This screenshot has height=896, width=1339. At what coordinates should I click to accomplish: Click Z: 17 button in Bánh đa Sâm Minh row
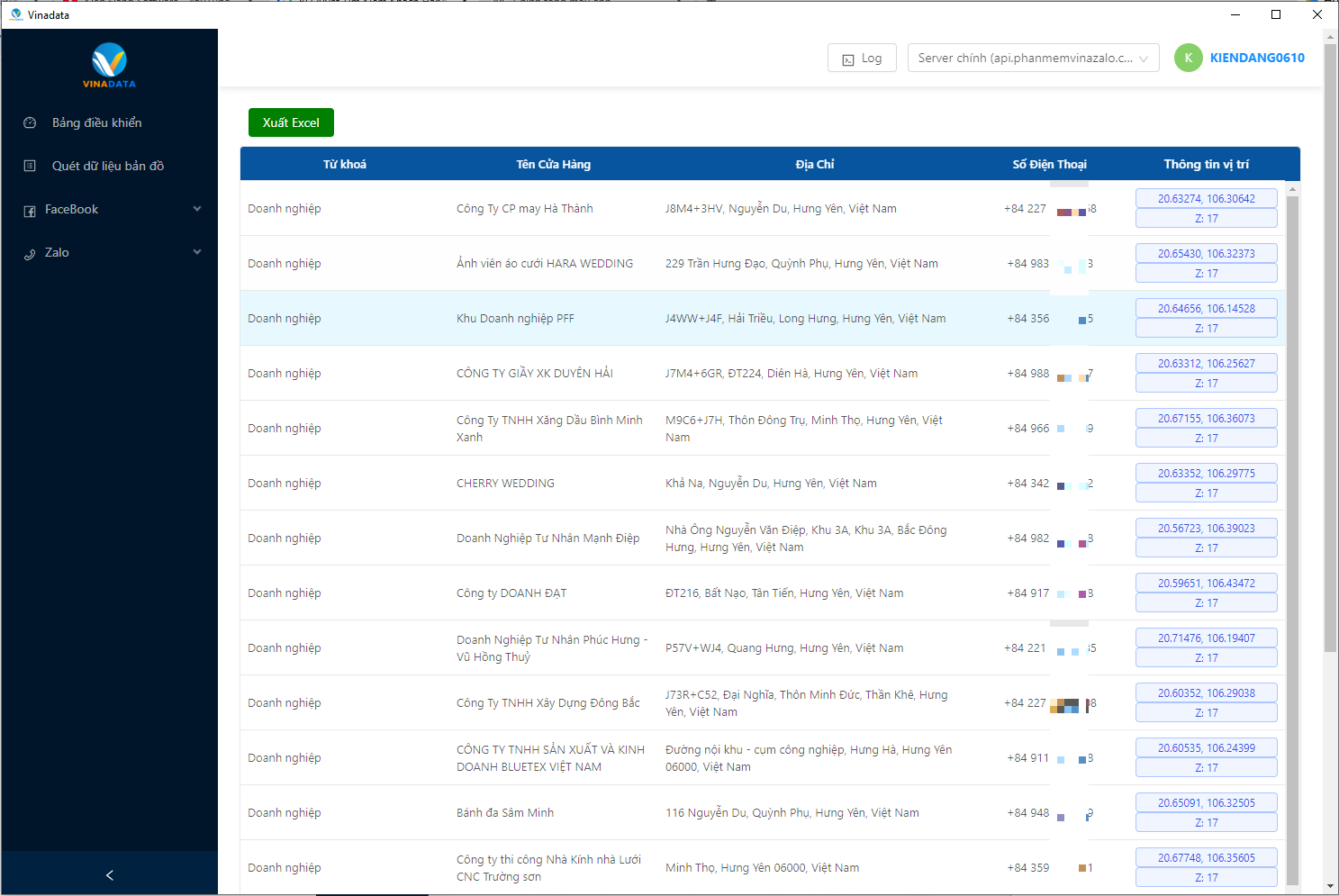click(x=1206, y=822)
